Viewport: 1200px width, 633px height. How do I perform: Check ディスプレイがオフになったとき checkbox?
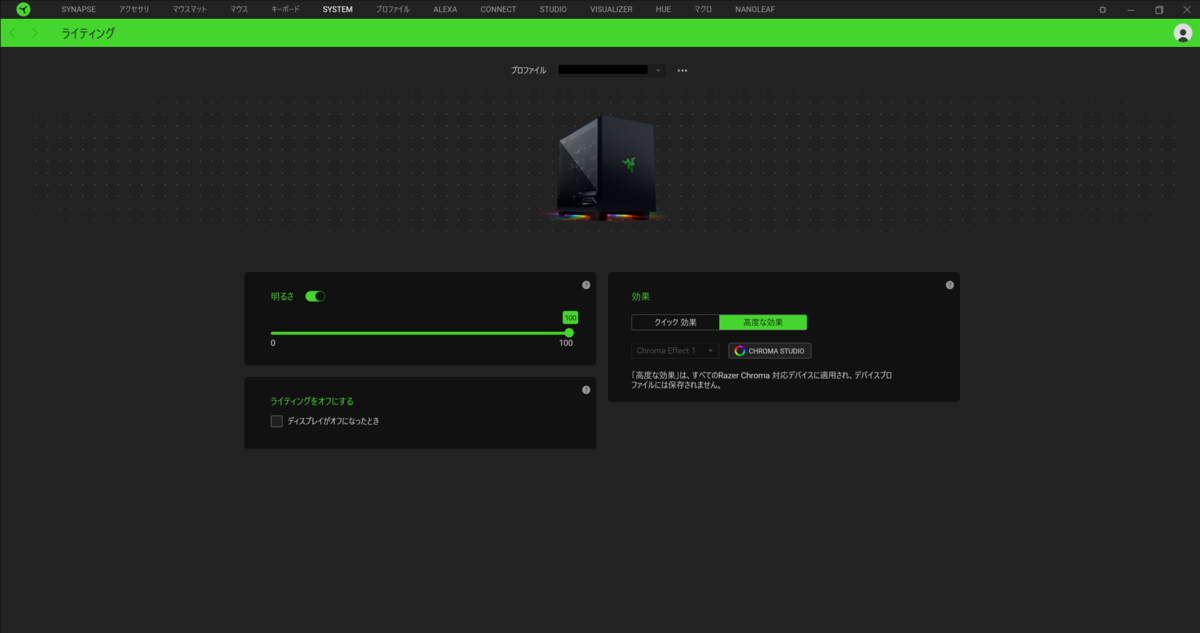click(x=277, y=421)
